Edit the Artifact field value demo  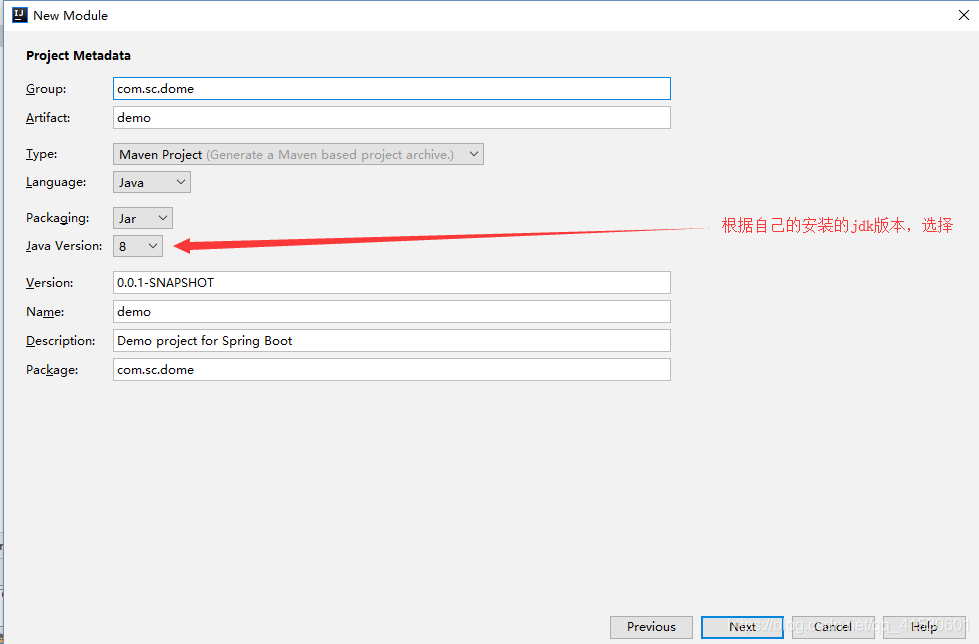[391, 117]
